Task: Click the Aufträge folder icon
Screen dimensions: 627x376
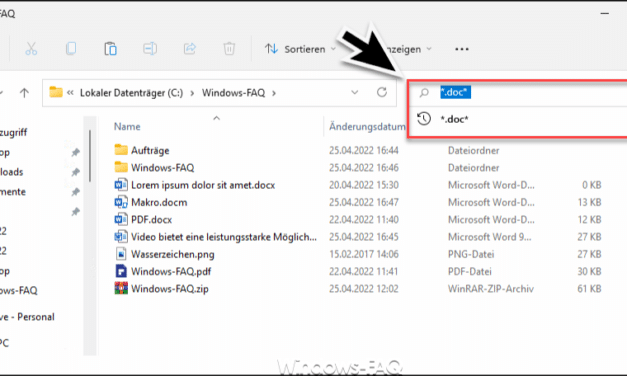Action: (121, 150)
